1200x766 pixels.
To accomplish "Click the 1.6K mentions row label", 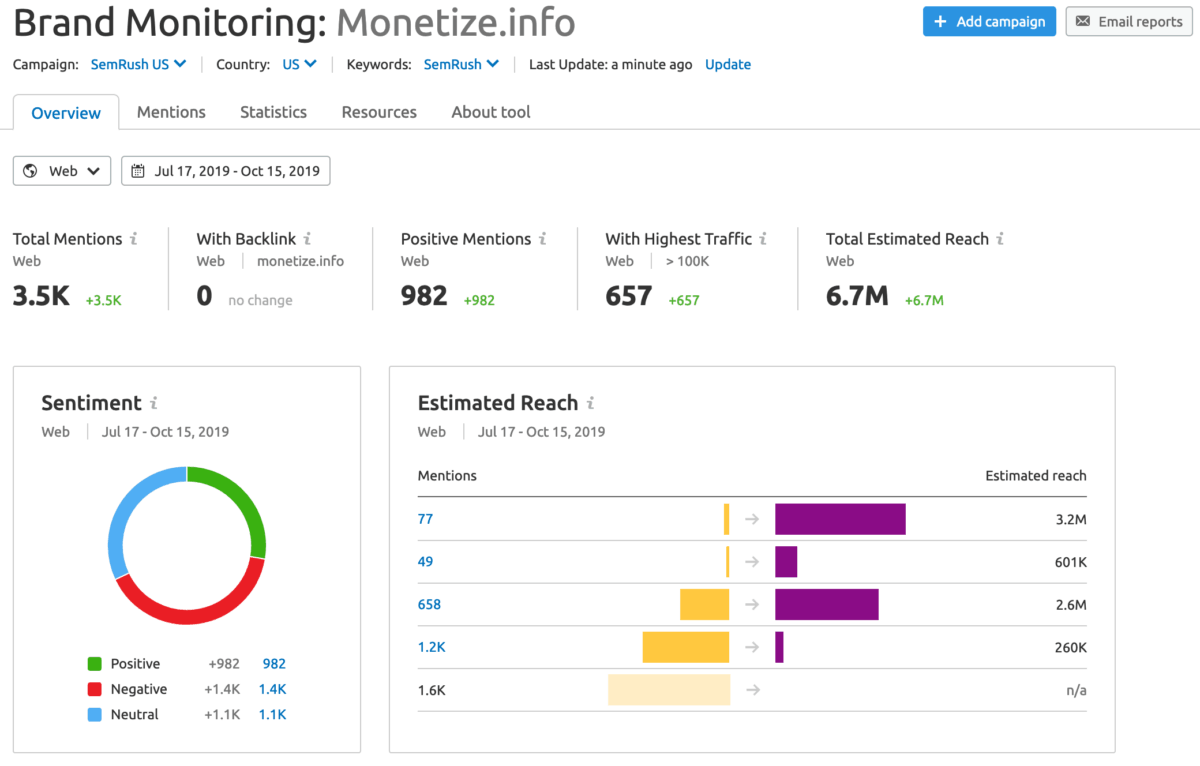I will [x=431, y=690].
